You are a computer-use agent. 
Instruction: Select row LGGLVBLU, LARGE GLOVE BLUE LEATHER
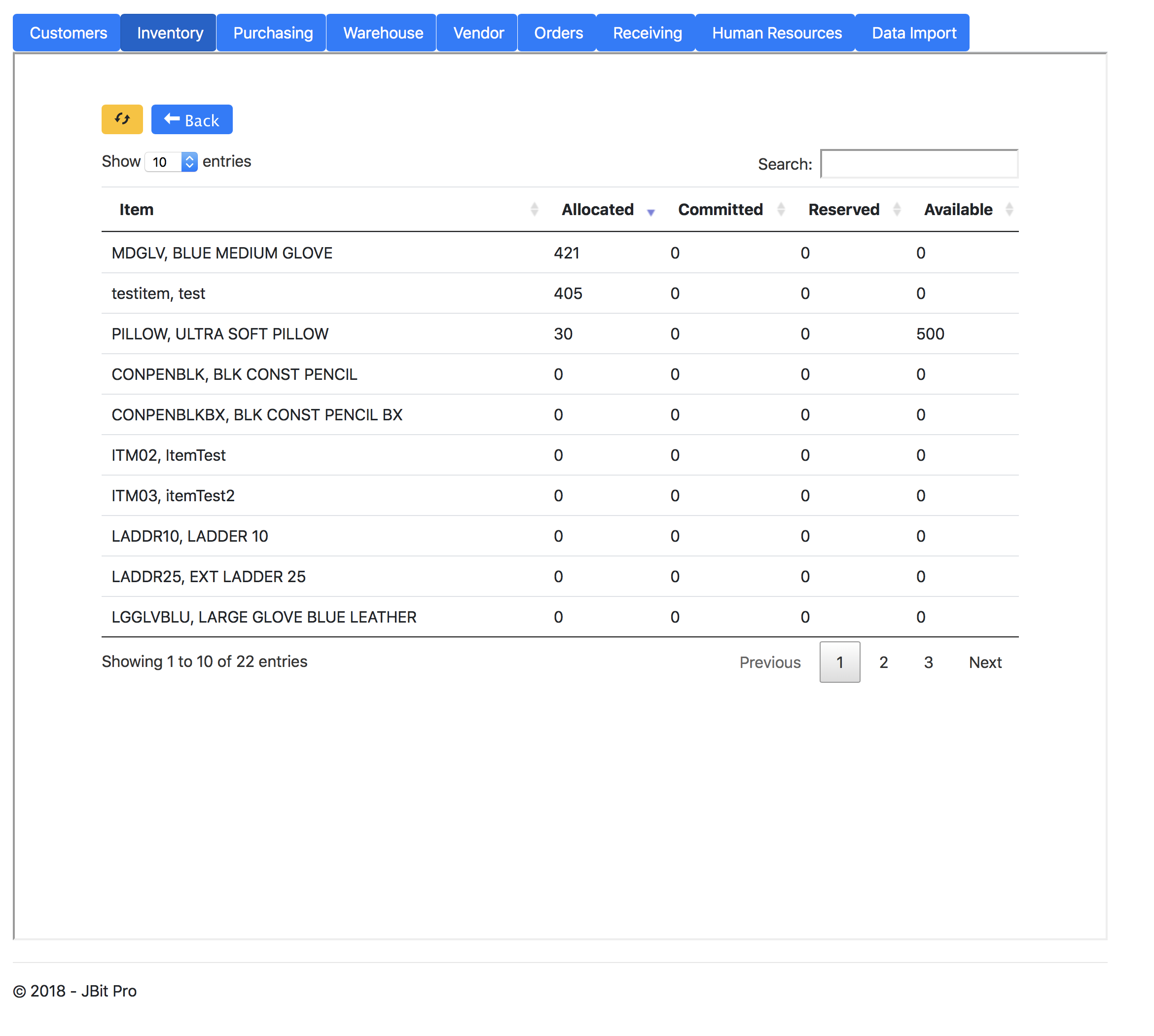point(560,617)
